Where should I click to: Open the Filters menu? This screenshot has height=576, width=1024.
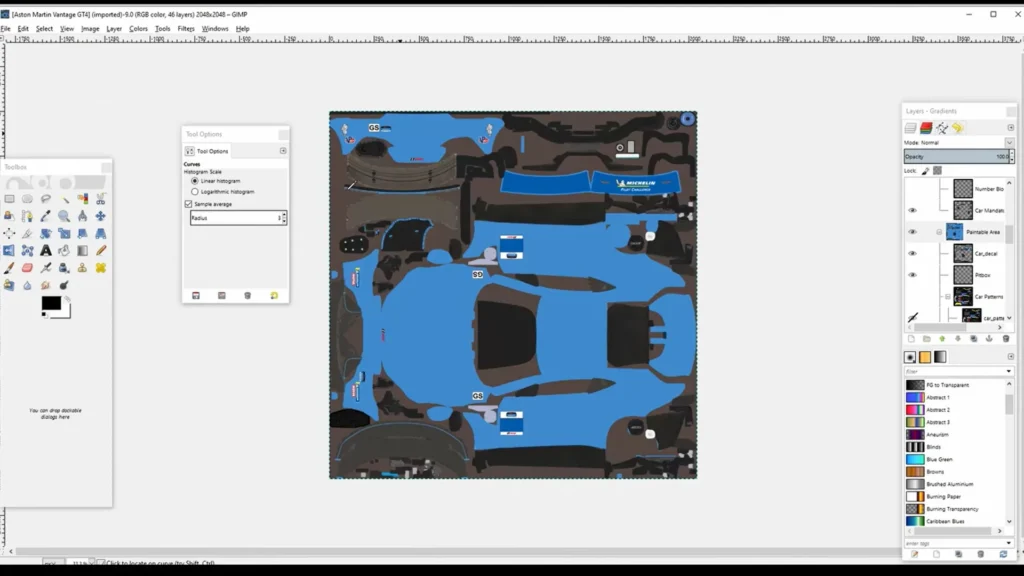tap(186, 29)
